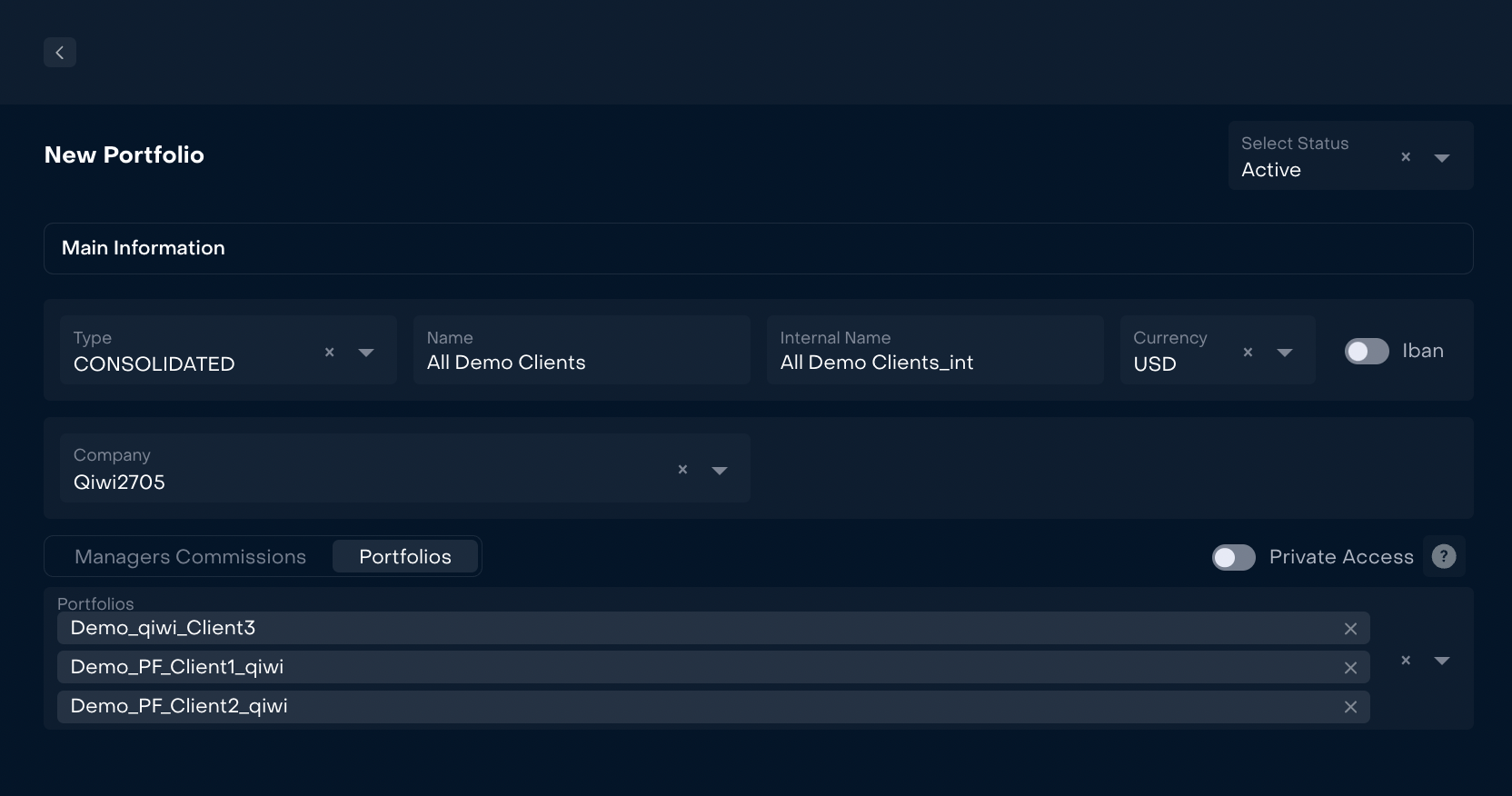Enable the Private Access toggle

pyautogui.click(x=1234, y=557)
